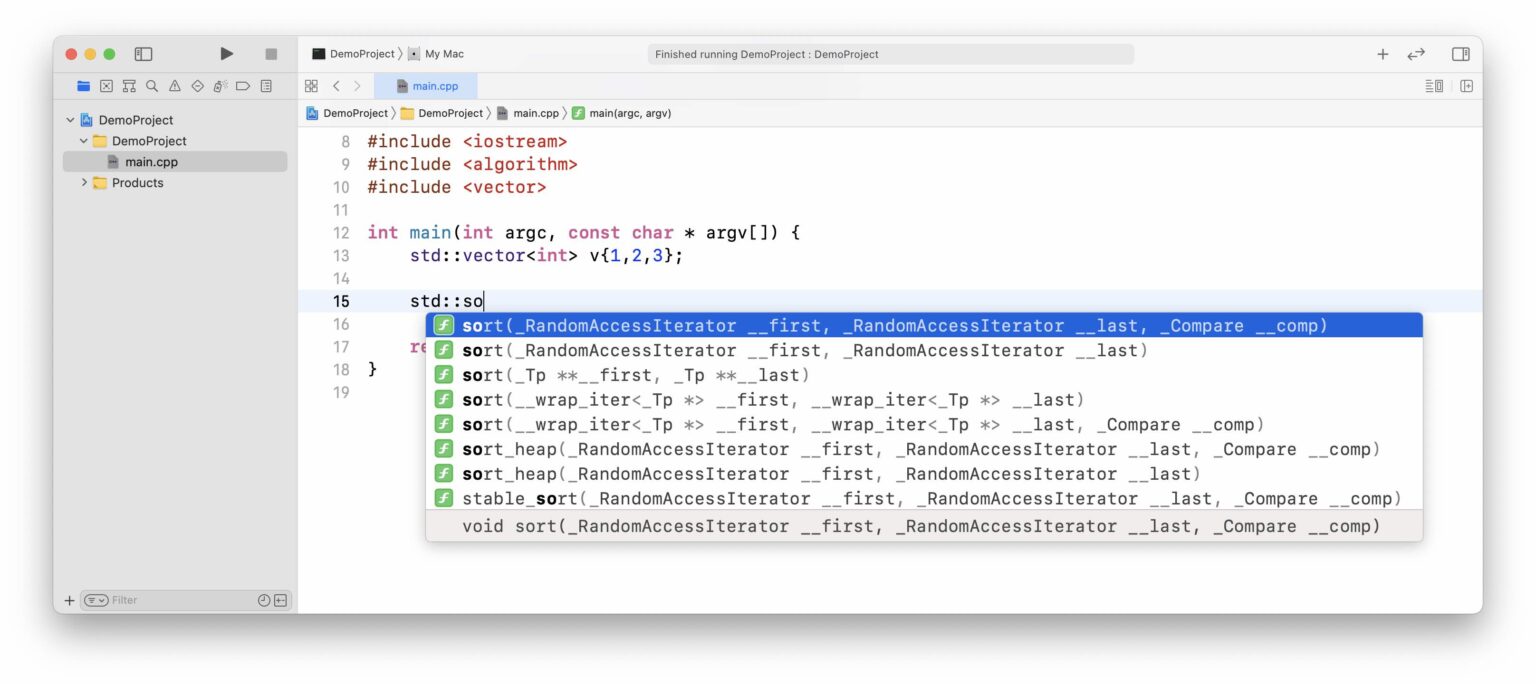Open the Debug navigator
Image resolution: width=1536 pixels, height=684 pixels.
pos(220,86)
